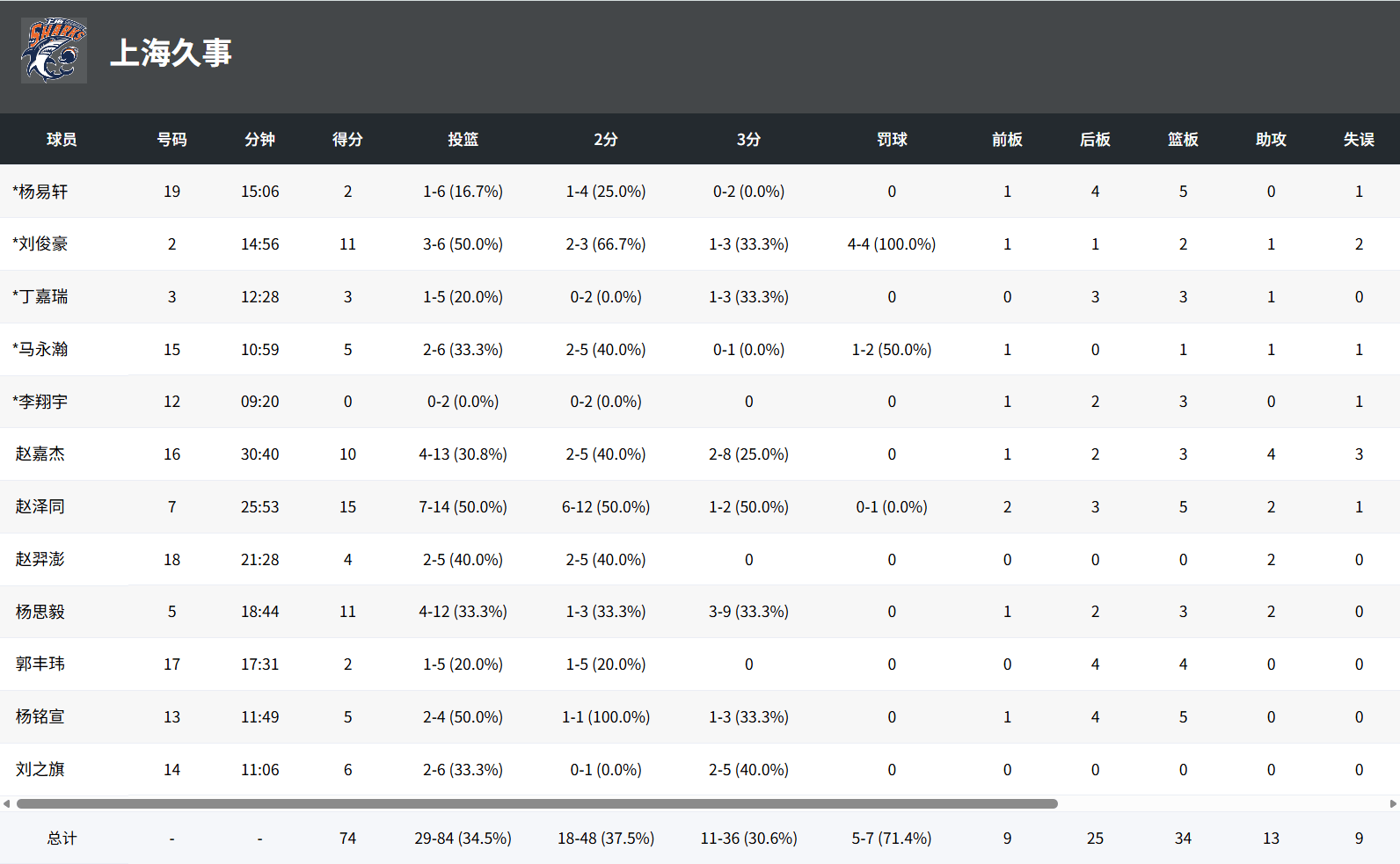Click 赵嘉杰's three-pointers 2-8 (25.0%)
Screen dimensions: 1400x864
point(748,454)
